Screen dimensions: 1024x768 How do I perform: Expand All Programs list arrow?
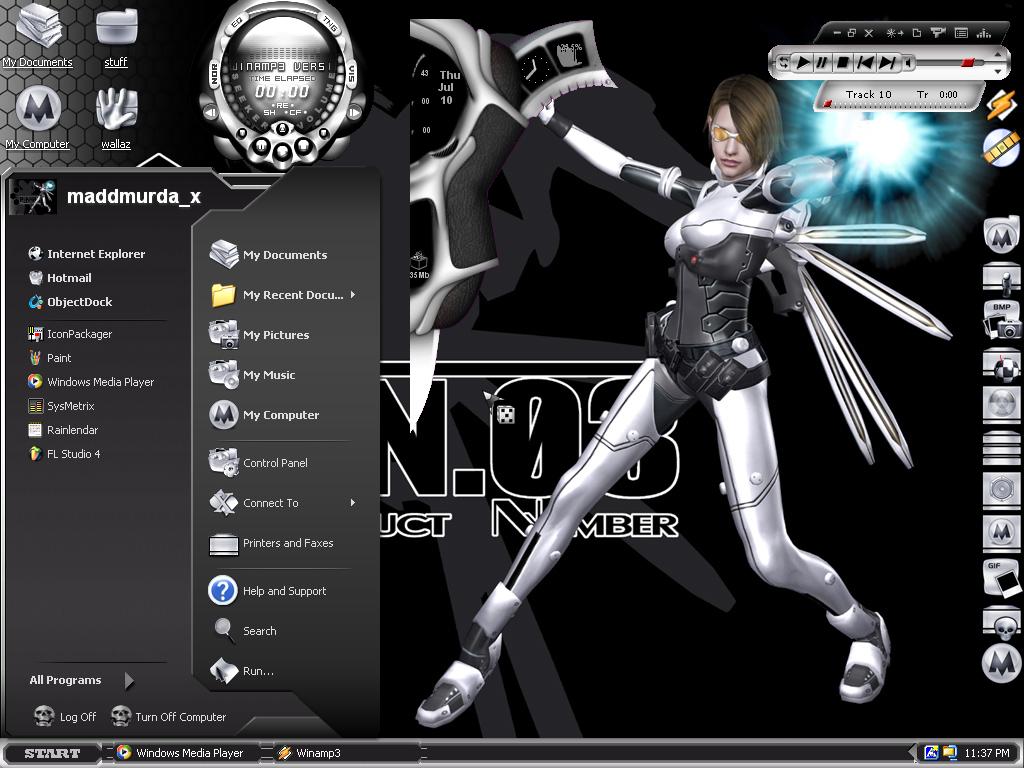(129, 680)
